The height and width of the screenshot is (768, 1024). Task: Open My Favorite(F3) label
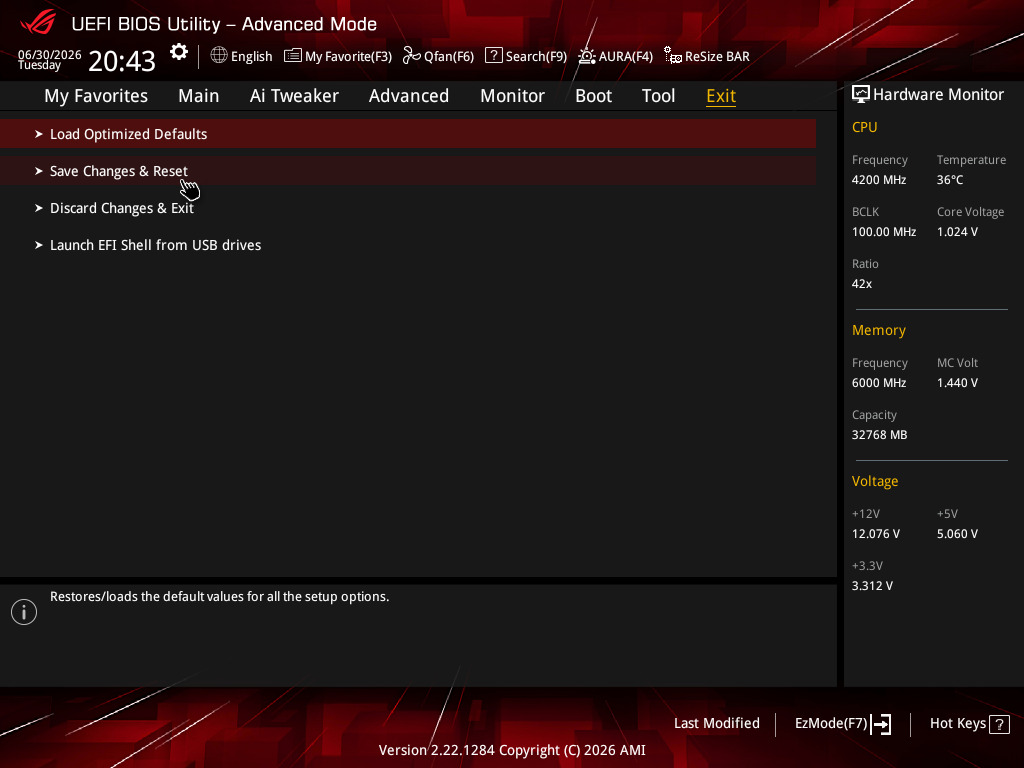(348, 57)
